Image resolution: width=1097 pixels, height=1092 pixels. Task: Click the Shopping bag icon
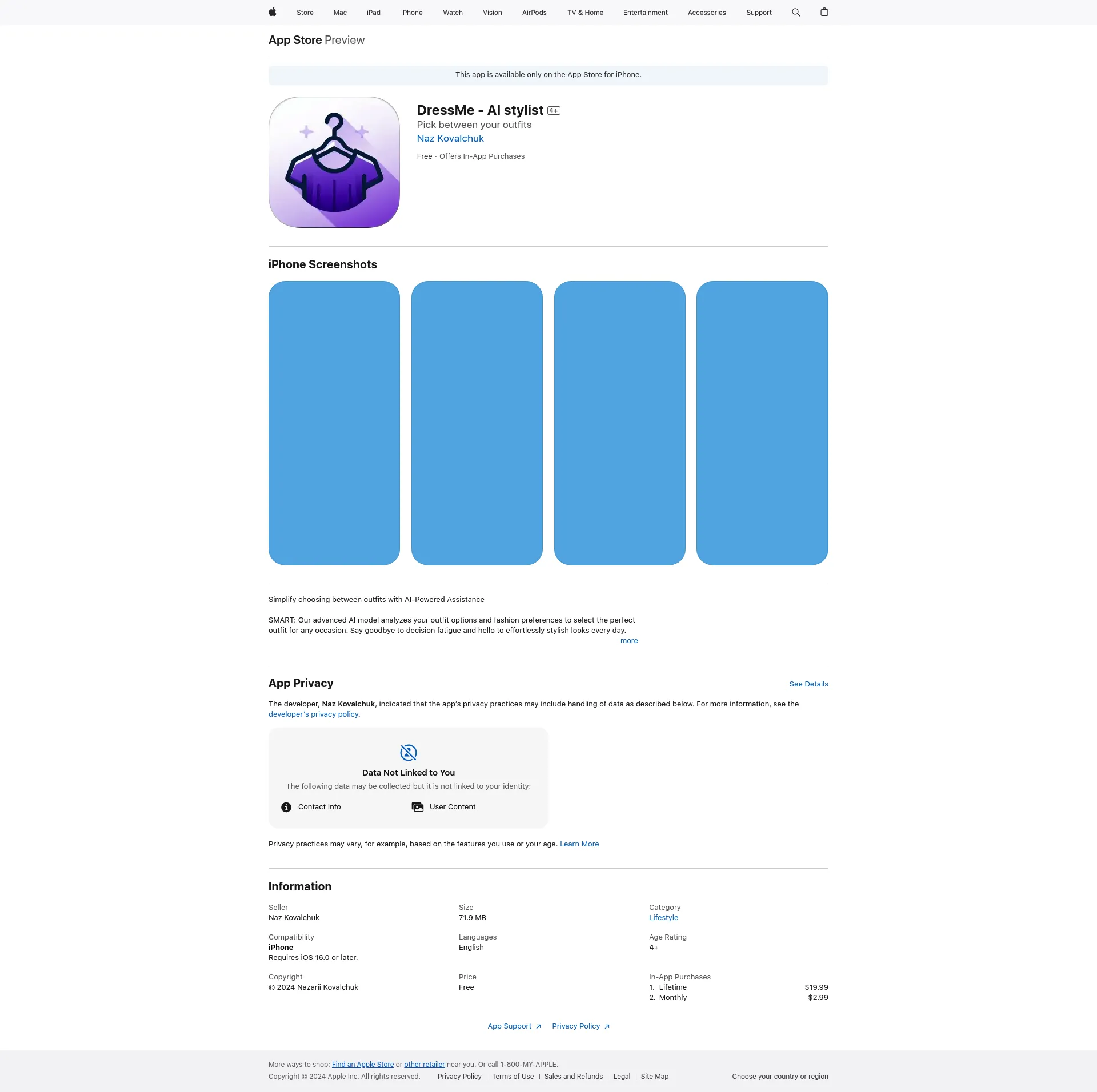click(824, 12)
